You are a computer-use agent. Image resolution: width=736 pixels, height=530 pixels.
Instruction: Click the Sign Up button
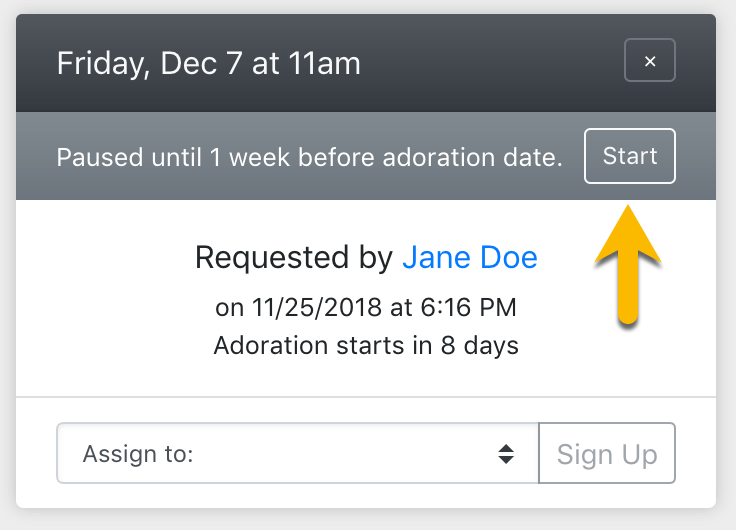tap(607, 454)
